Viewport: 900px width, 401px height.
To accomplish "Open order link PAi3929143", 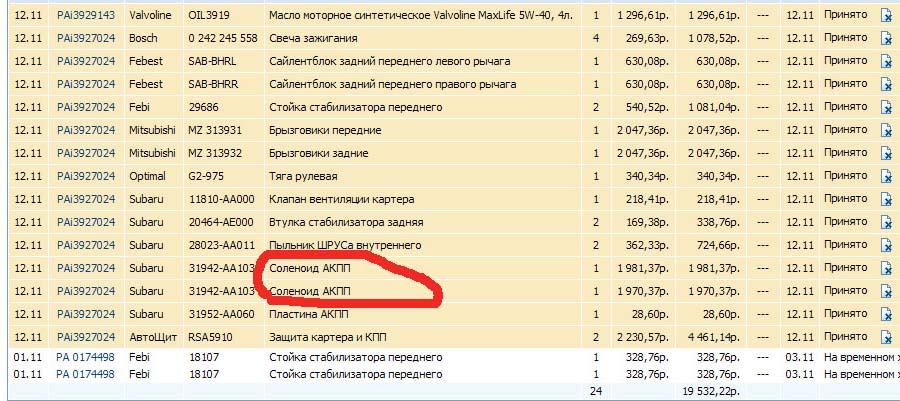I will pyautogui.click(x=85, y=16).
